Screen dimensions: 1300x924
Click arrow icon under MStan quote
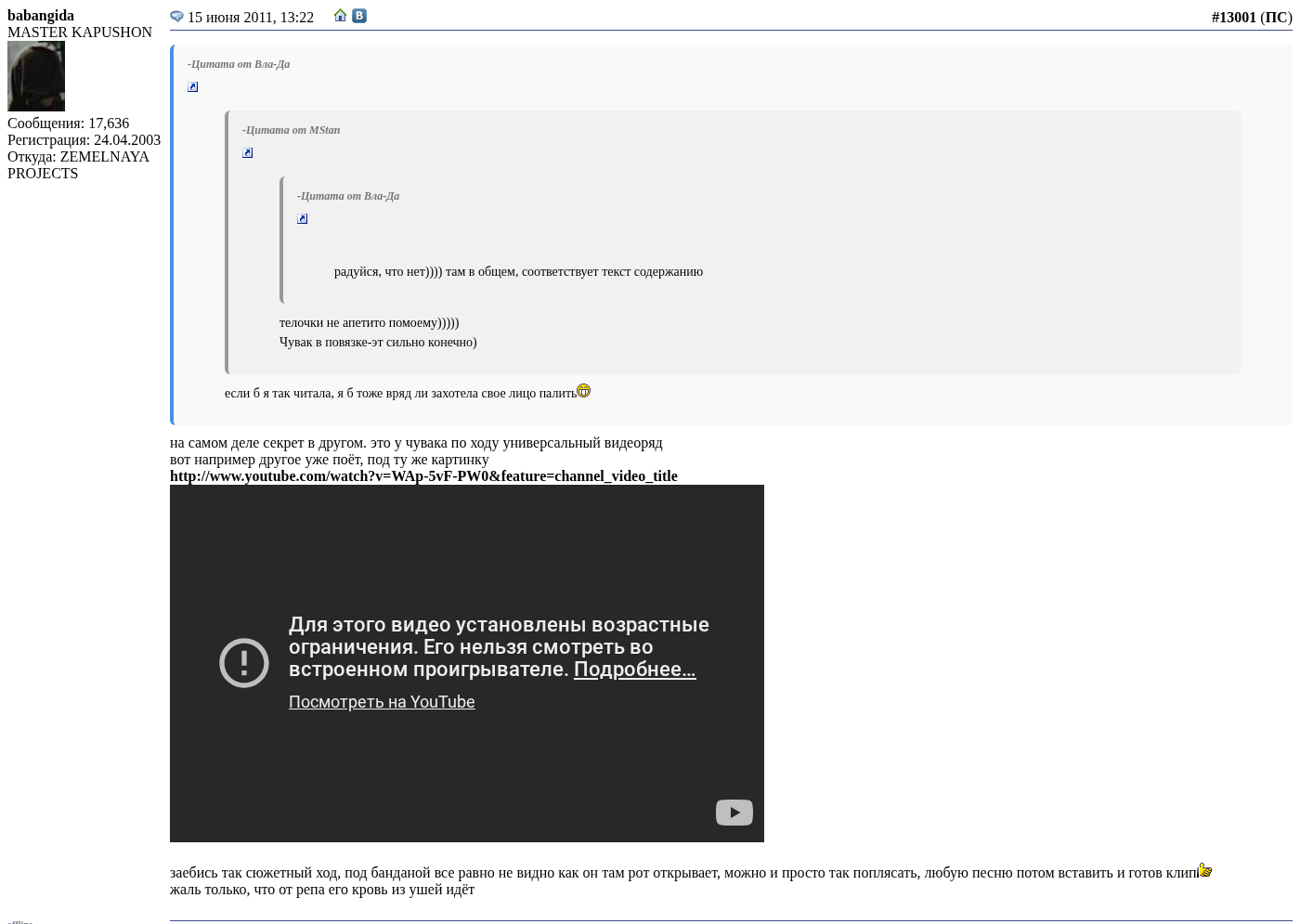[x=248, y=153]
